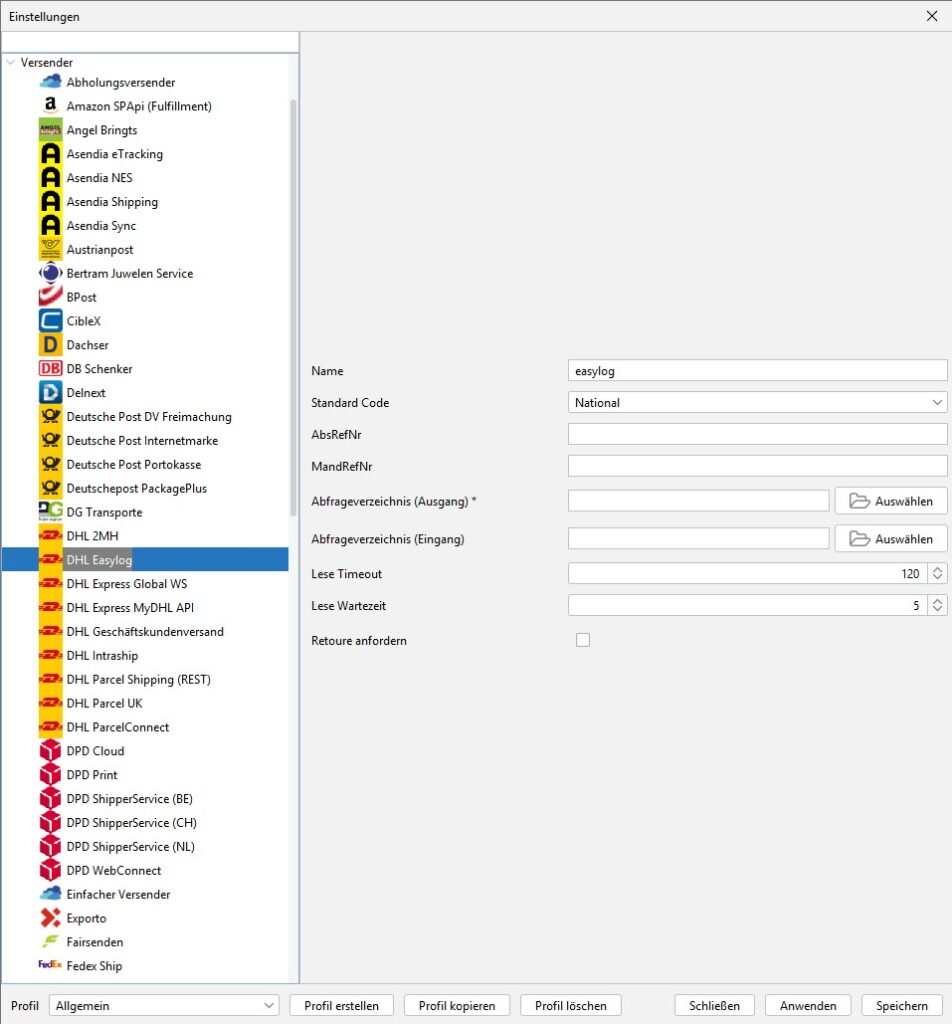Collapse the Versender tree node
952x1024 pixels.
[x=11, y=62]
